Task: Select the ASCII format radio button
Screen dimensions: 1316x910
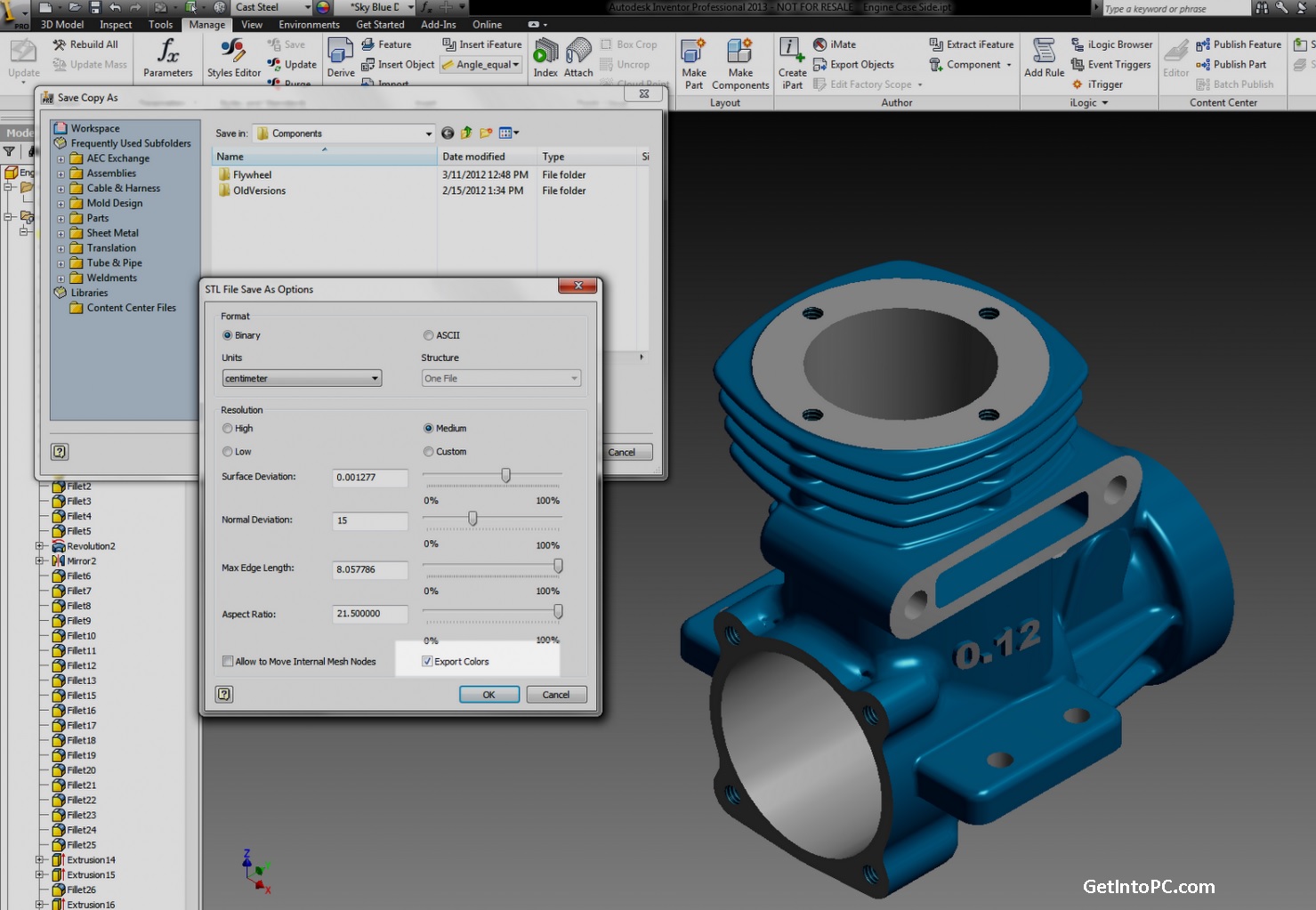Action: 428,334
